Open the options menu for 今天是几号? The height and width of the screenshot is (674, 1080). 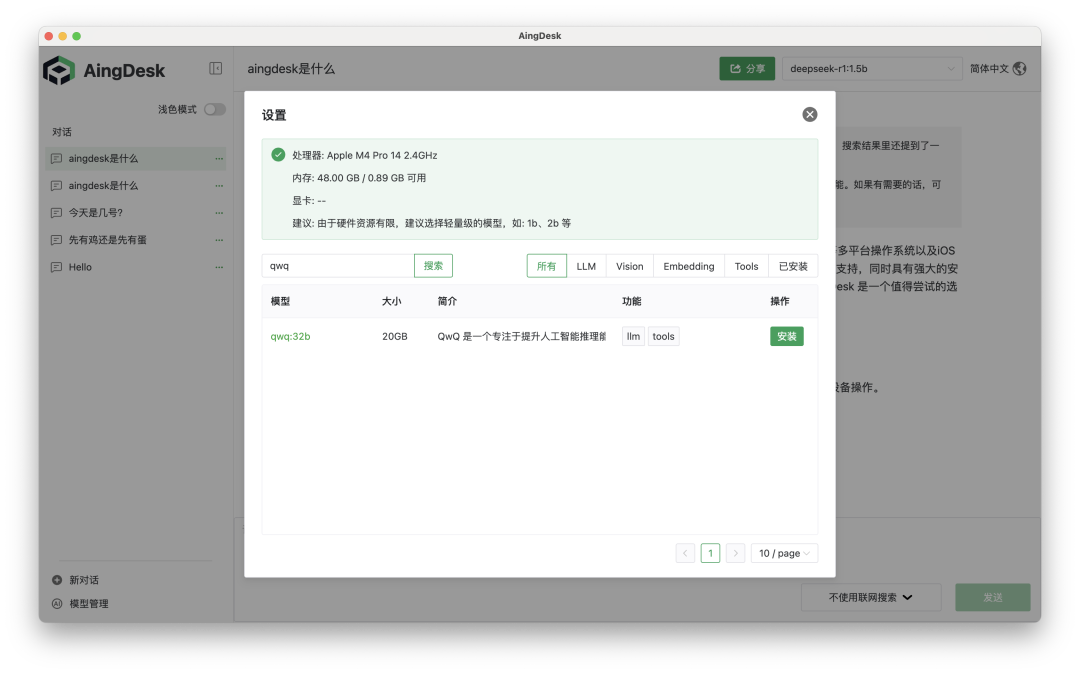[x=219, y=212]
